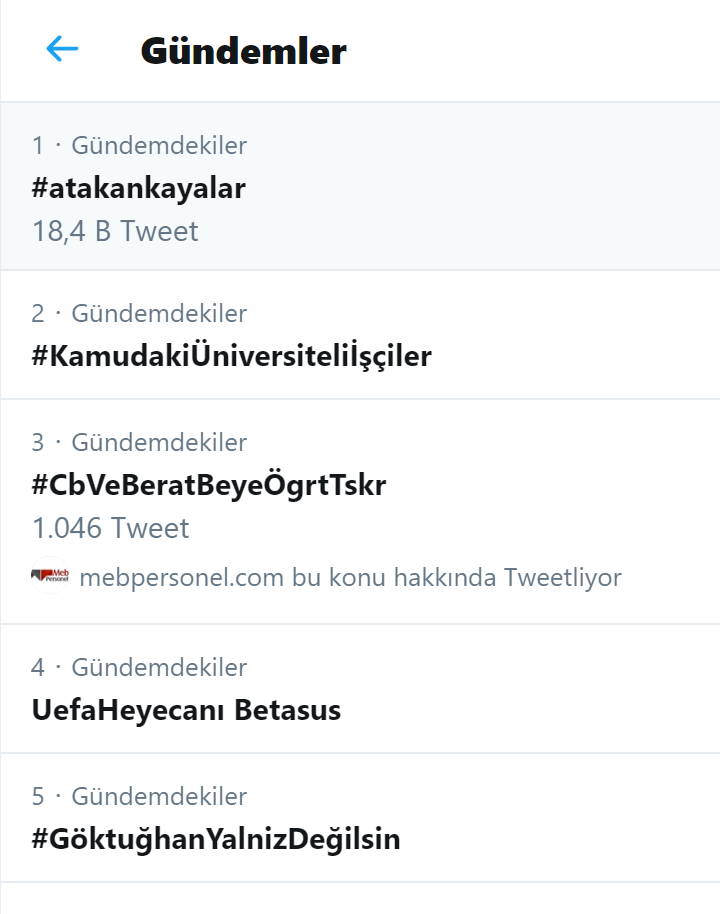
Task: Click 'mebpersonel.com bu konu hakkında Tweetliyor' text
Action: (350, 577)
